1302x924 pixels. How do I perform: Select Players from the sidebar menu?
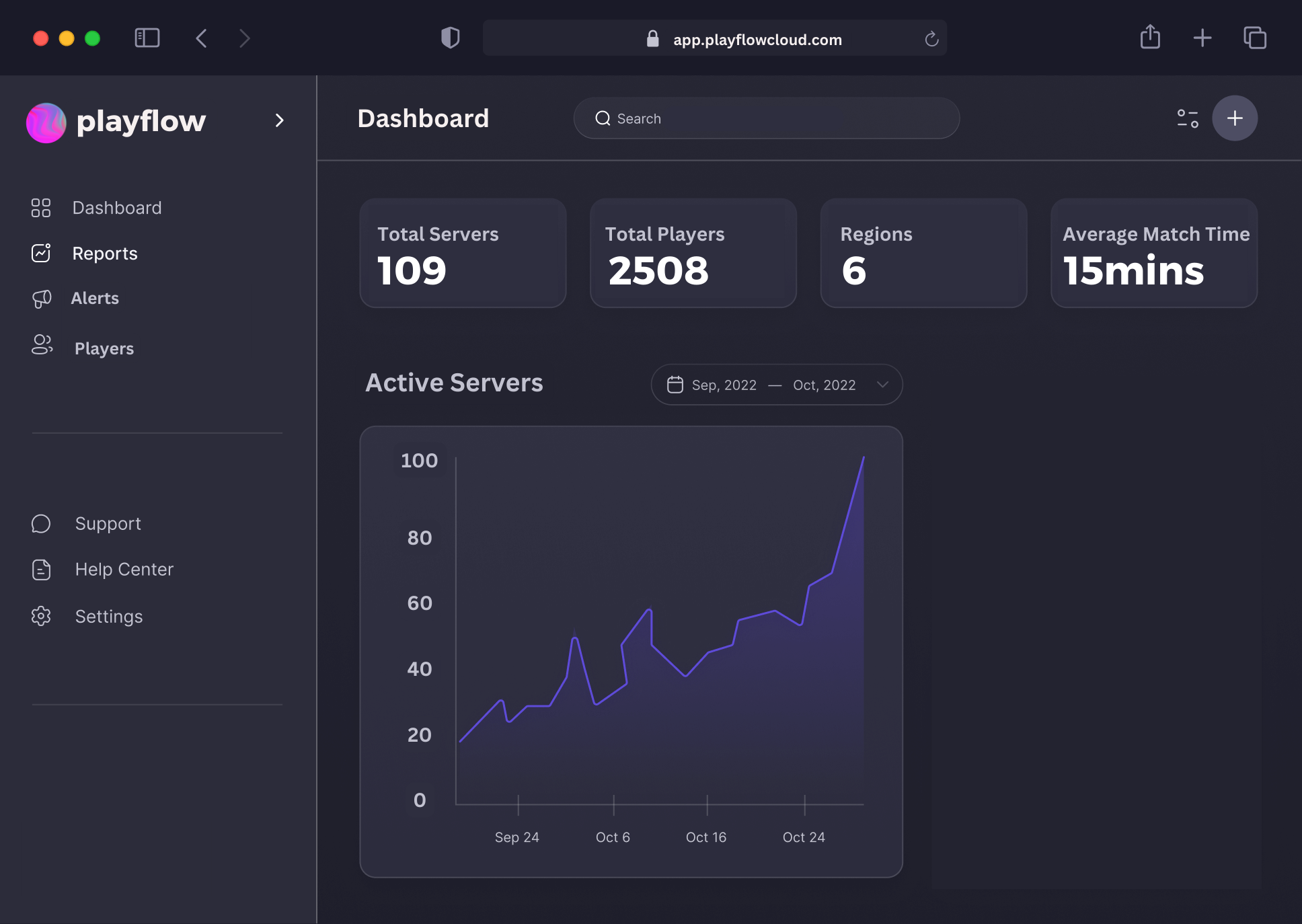pyautogui.click(x=104, y=348)
